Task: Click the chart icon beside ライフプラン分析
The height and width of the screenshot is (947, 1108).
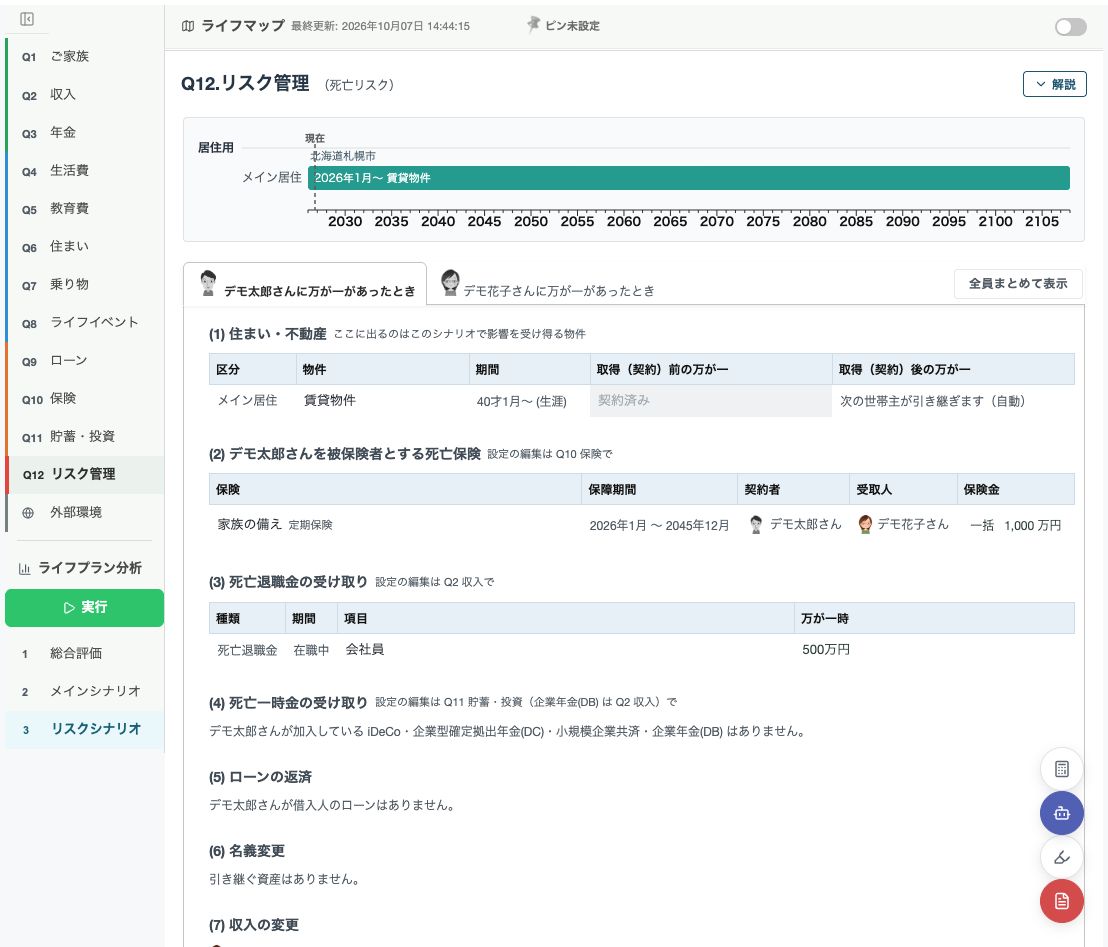Action: coord(25,568)
